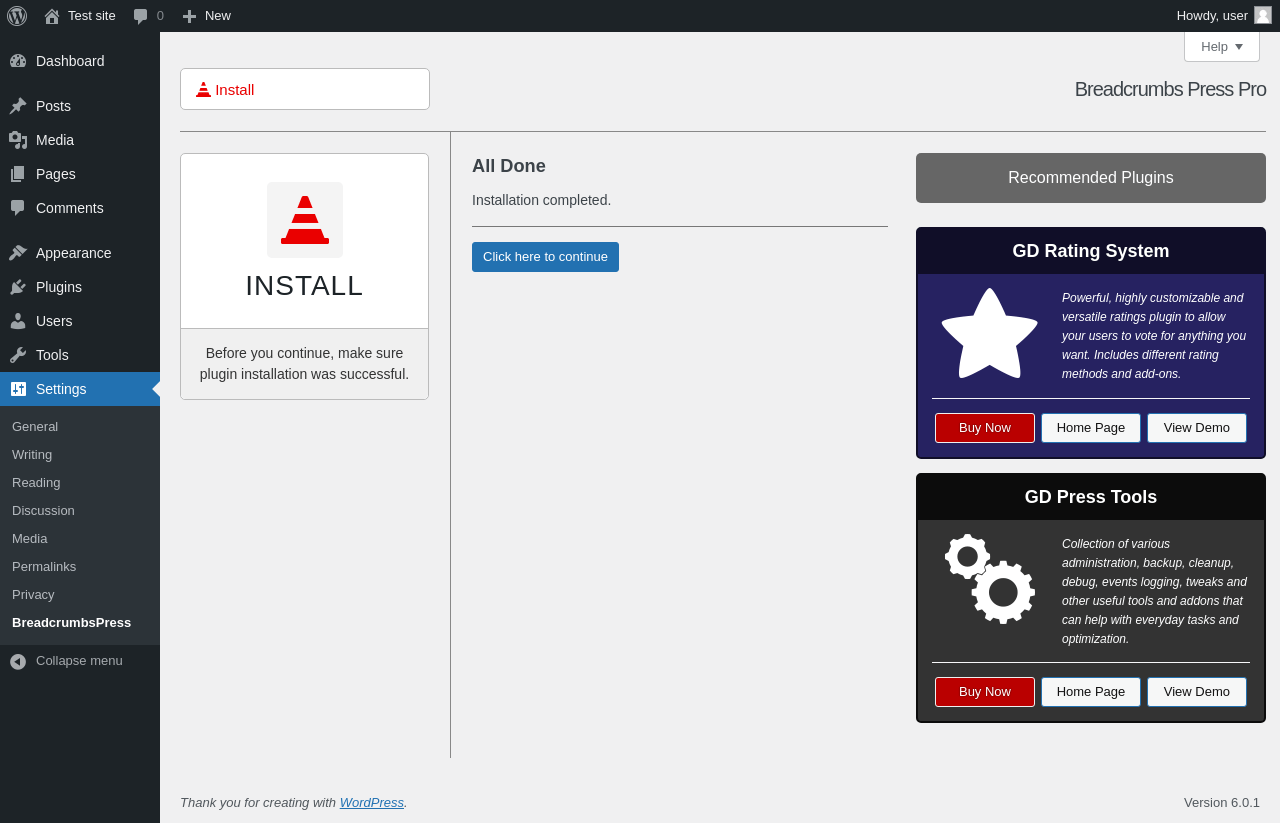This screenshot has width=1280, height=823.
Task: Open the Test site home link
Action: (x=80, y=16)
